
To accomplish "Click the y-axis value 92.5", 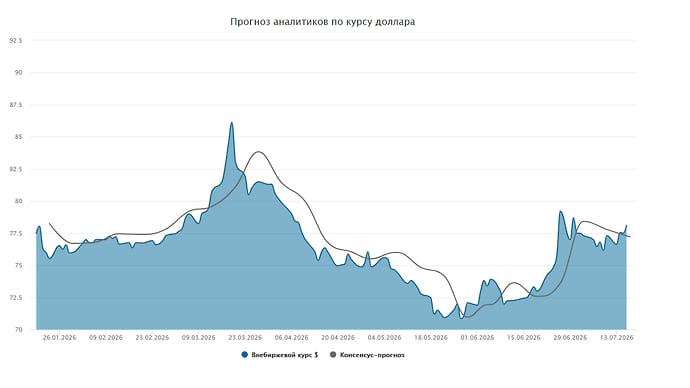I will click(x=16, y=40).
